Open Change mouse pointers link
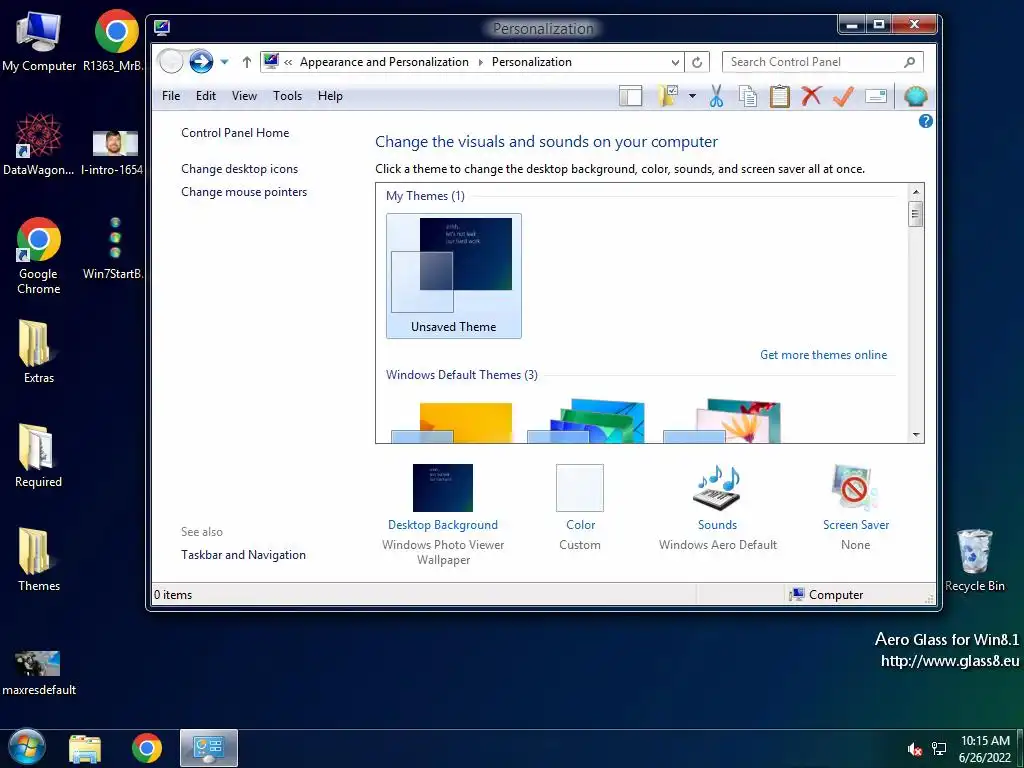1024x768 pixels. (244, 192)
